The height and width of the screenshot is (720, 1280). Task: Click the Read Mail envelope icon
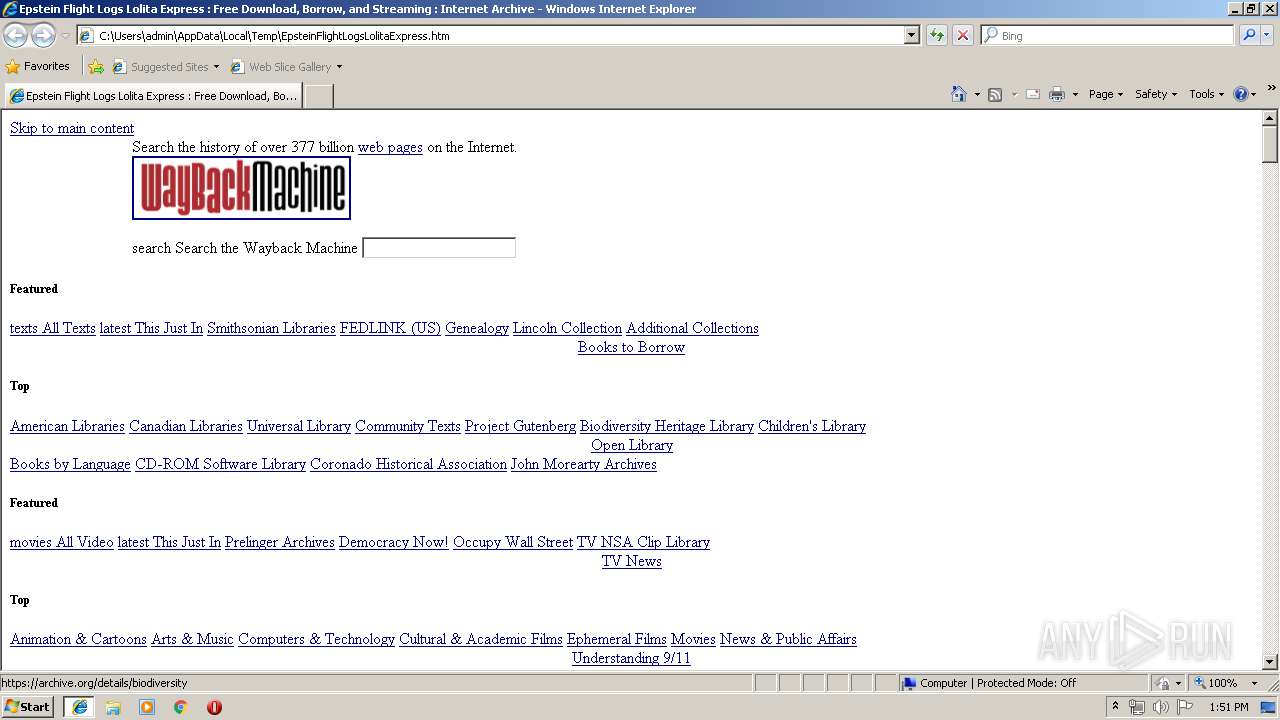(1033, 94)
